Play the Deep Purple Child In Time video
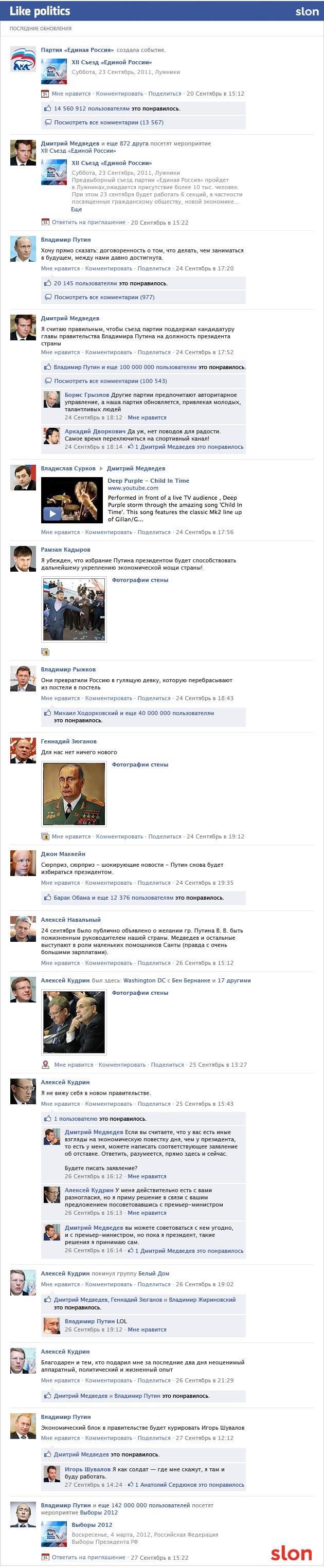The width and height of the screenshot is (324, 1568). pos(52,513)
